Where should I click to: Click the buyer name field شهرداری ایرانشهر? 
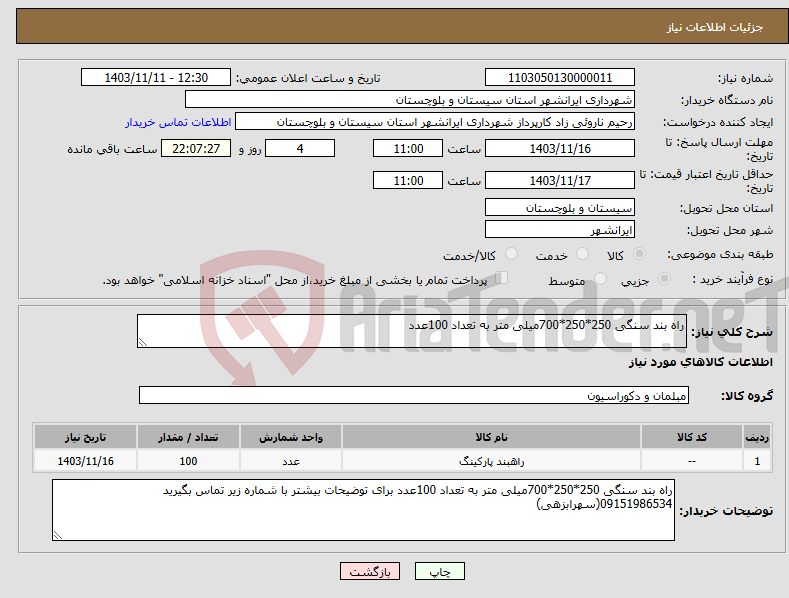point(410,99)
